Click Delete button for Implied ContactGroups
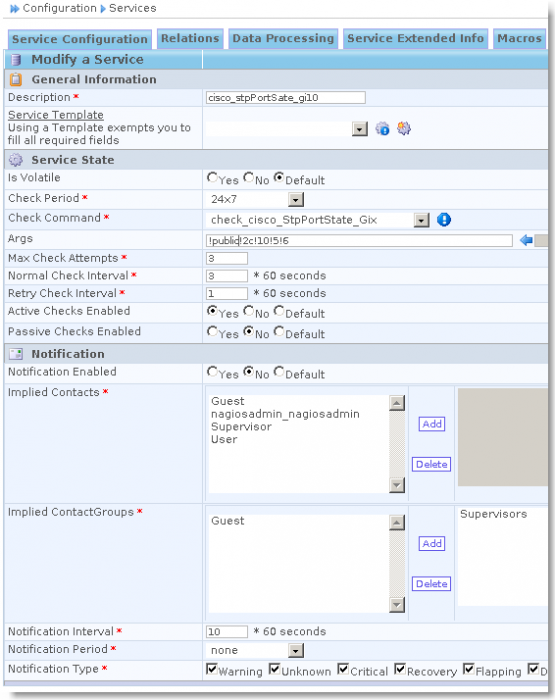The image size is (555, 700). (x=431, y=583)
